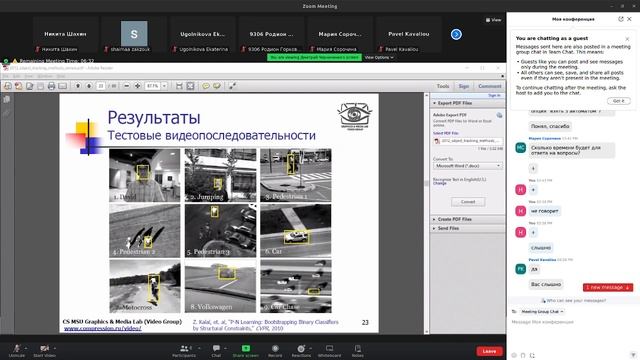Click the highlight text icon
The height and width of the screenshot is (360, 640).
pyautogui.click(x=217, y=86)
